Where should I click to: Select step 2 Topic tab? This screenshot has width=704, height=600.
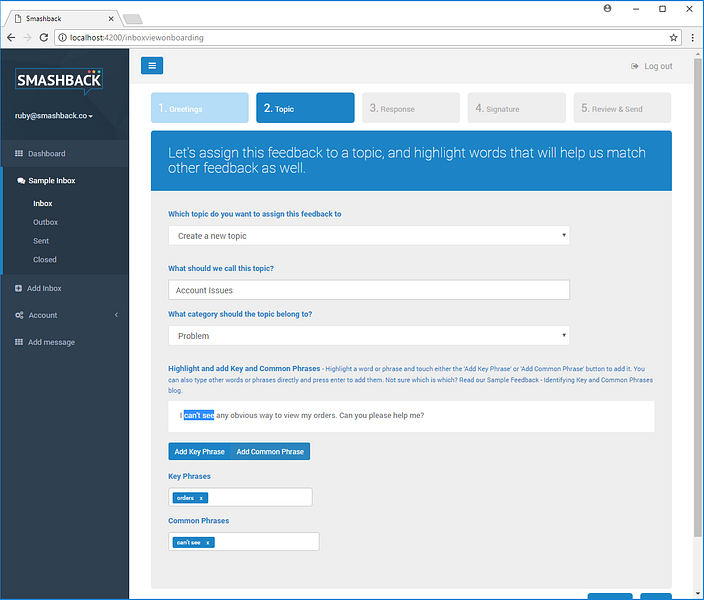305,108
